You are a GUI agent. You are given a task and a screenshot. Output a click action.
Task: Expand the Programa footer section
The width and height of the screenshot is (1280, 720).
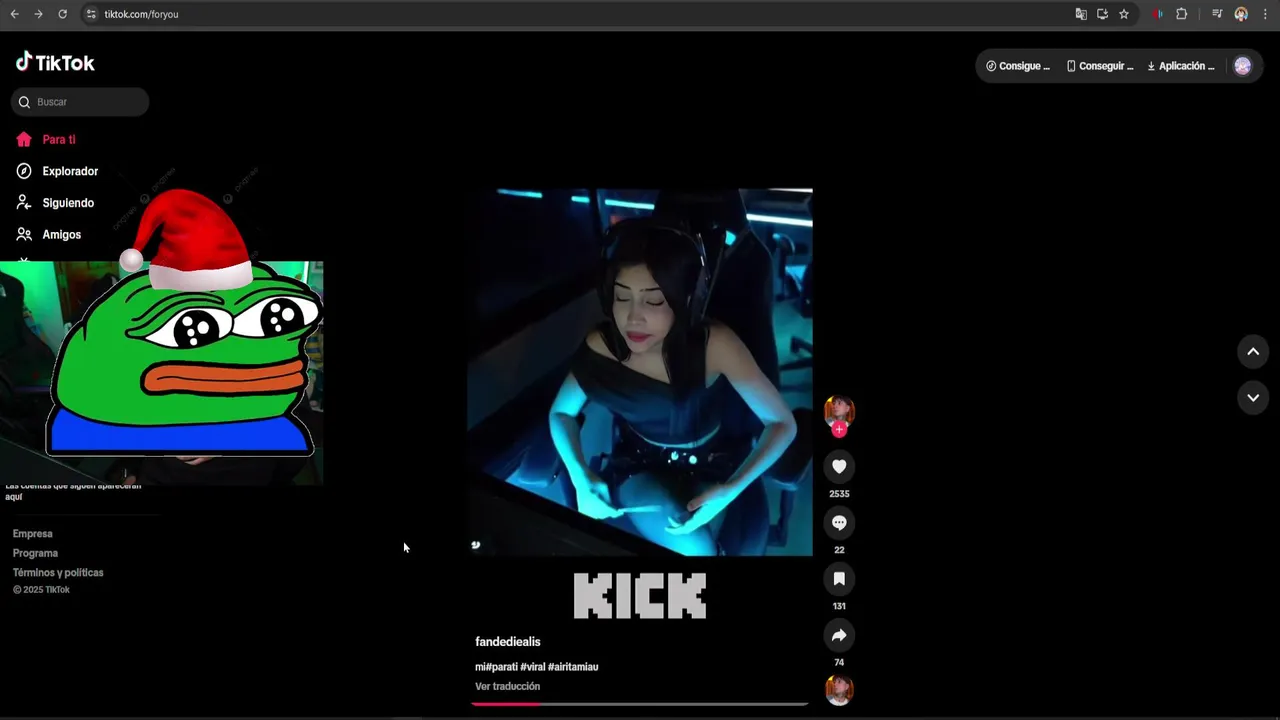pyautogui.click(x=35, y=553)
